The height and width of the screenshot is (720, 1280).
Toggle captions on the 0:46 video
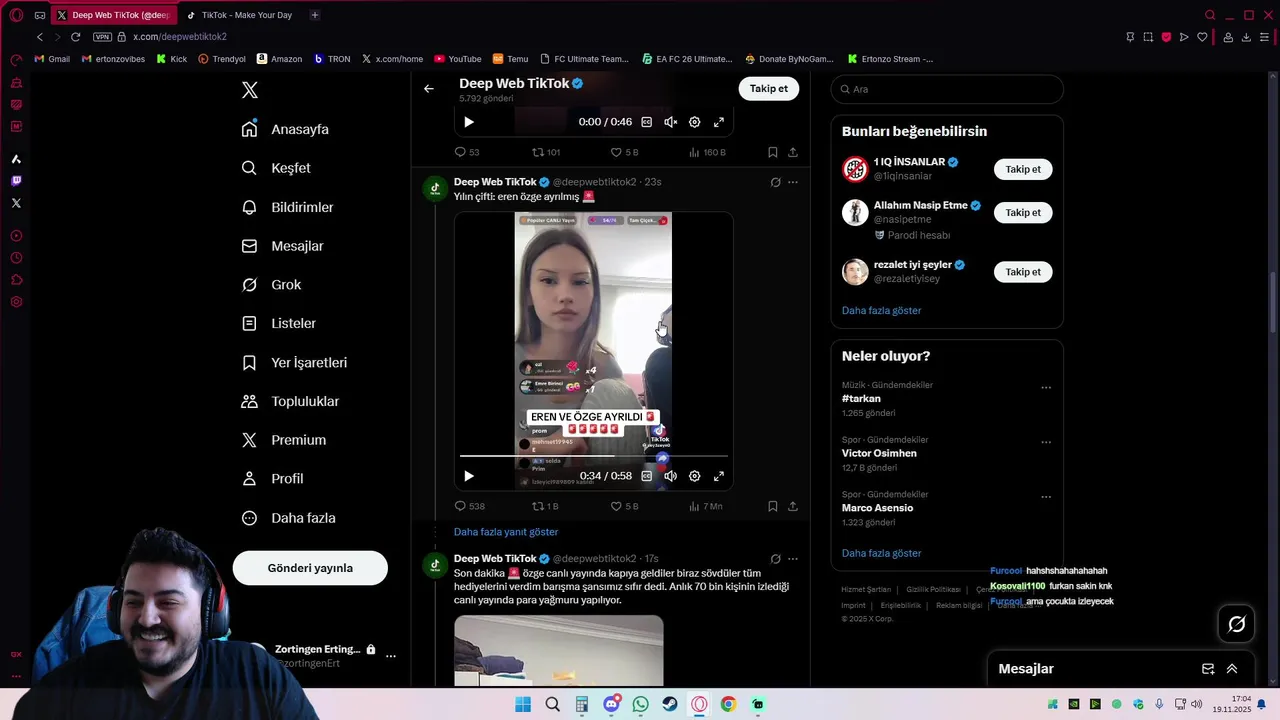point(647,122)
